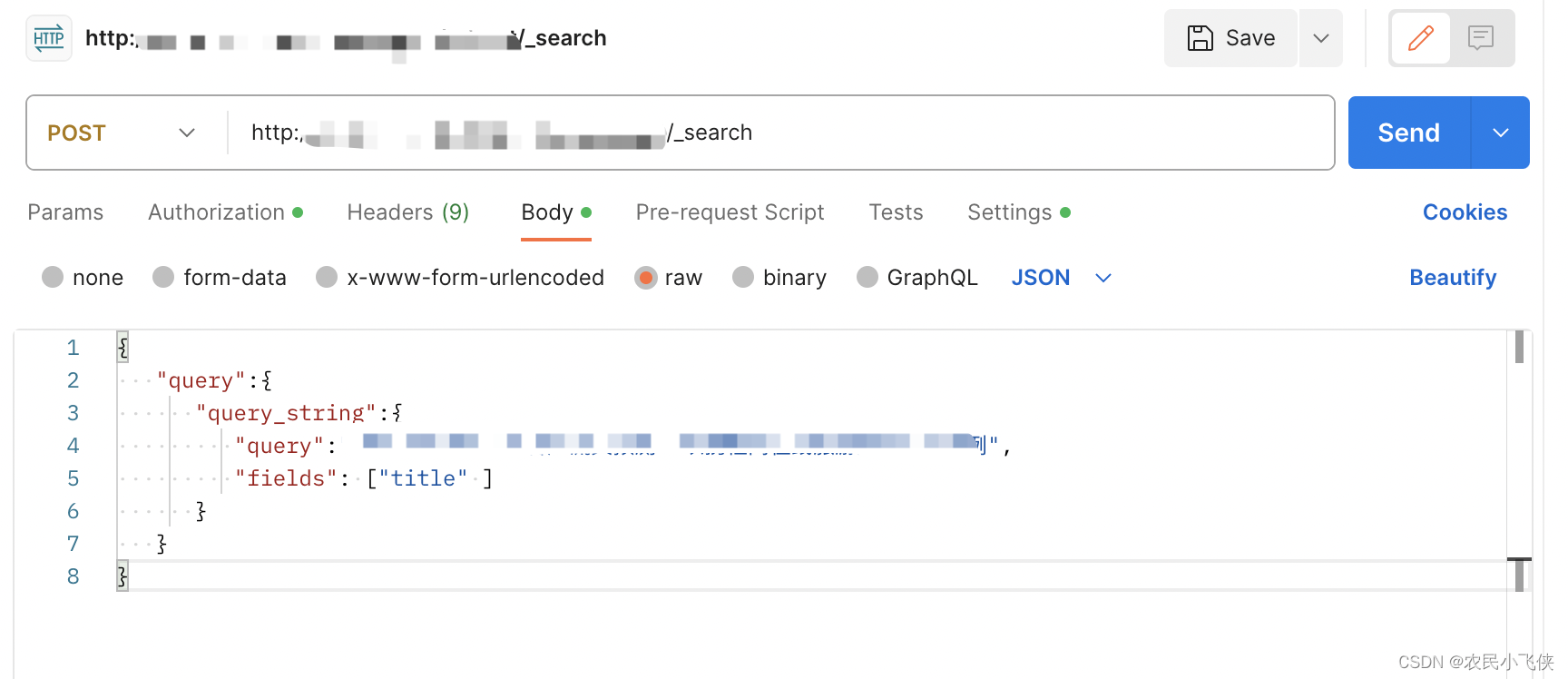The height and width of the screenshot is (679, 1568).
Task: Switch to the Headers tab
Action: pos(407,212)
